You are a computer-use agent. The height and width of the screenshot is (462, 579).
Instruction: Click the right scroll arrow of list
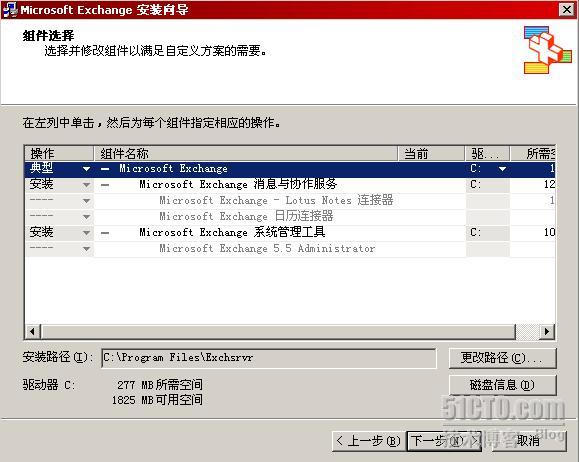pyautogui.click(x=547, y=332)
